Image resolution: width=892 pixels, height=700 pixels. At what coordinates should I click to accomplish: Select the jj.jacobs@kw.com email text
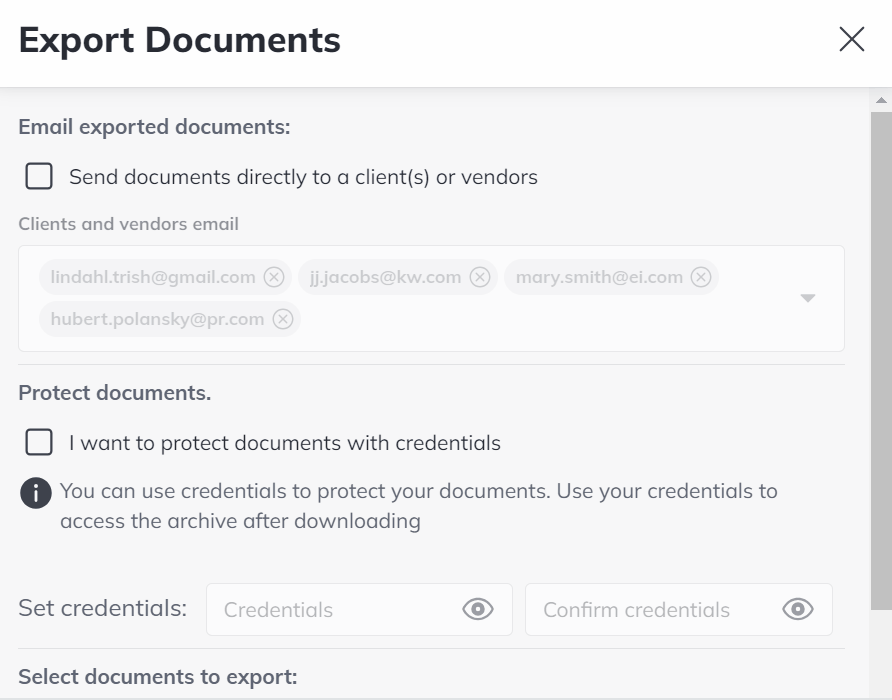pos(385,277)
